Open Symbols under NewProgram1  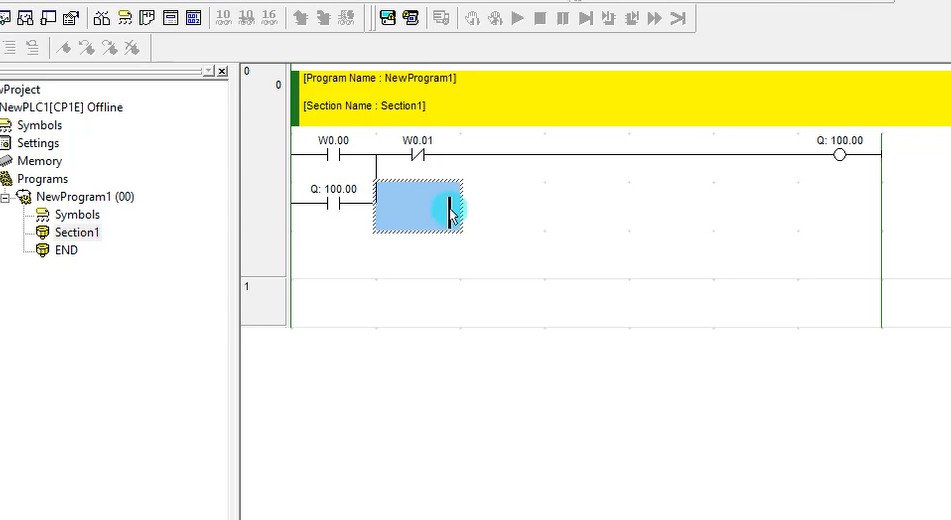tap(77, 215)
